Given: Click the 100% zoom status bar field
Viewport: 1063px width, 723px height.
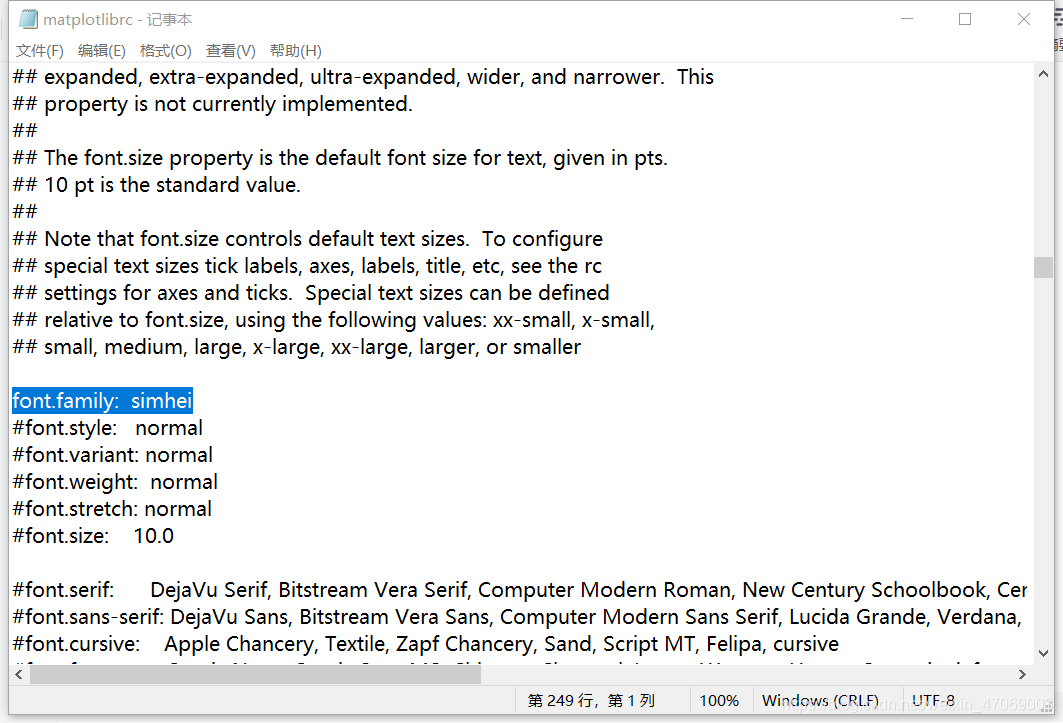Looking at the screenshot, I should (719, 700).
